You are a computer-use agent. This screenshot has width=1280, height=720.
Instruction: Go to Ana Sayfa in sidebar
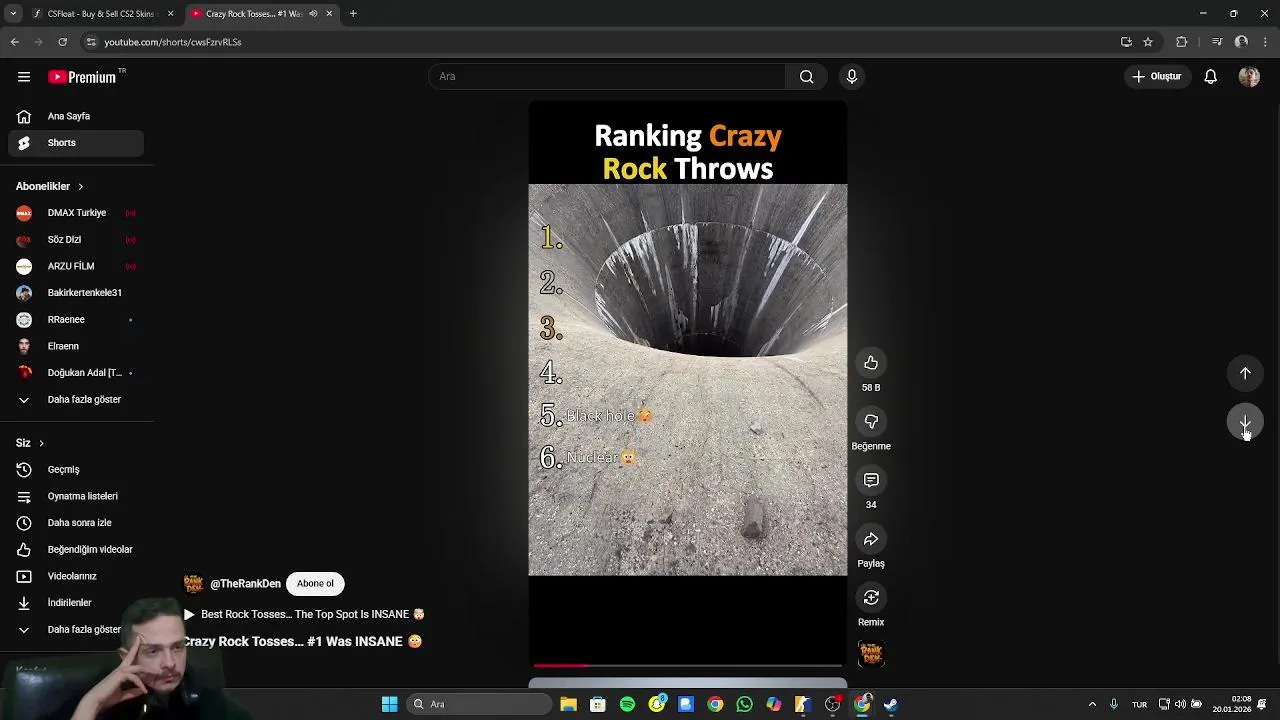pos(76,116)
